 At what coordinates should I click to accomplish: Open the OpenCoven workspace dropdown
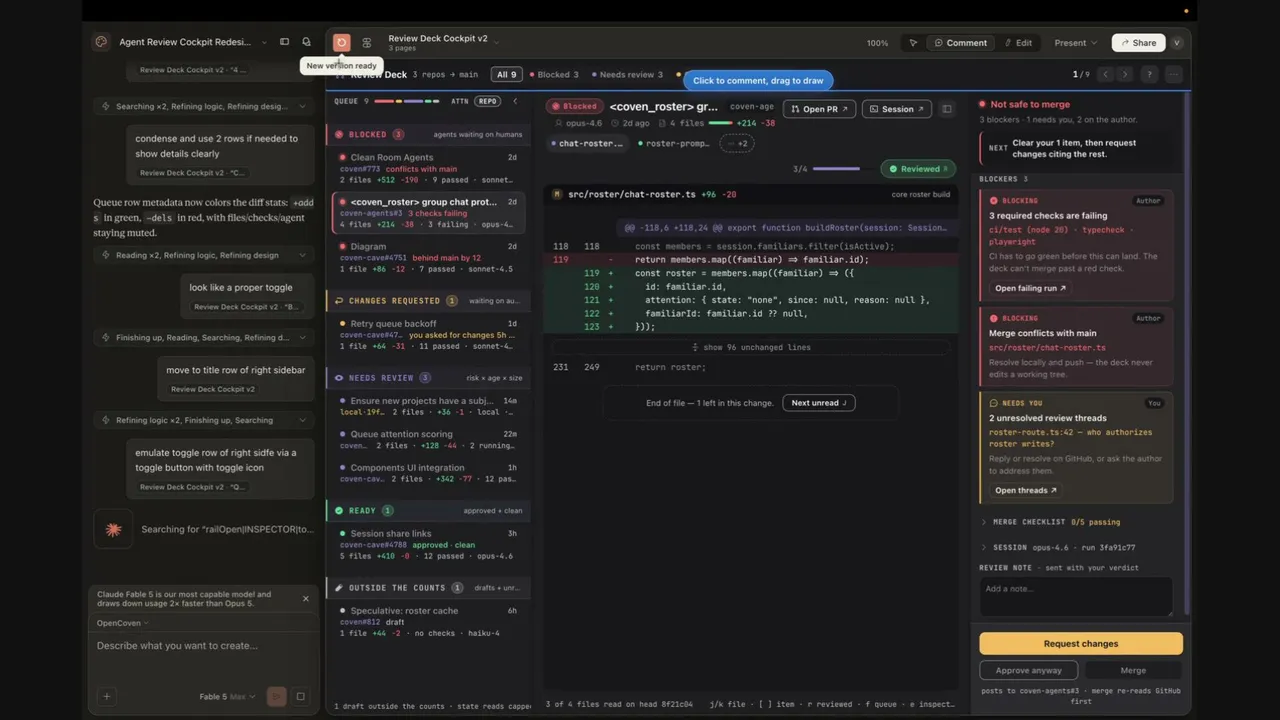pos(122,623)
